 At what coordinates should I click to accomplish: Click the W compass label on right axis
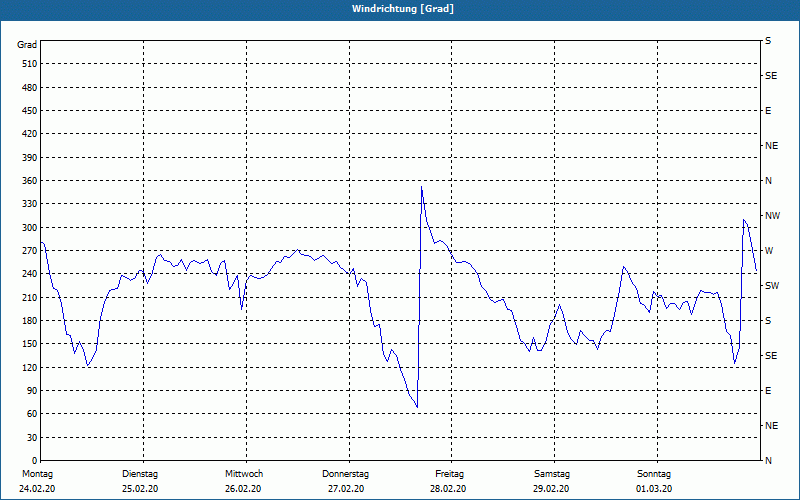point(769,251)
